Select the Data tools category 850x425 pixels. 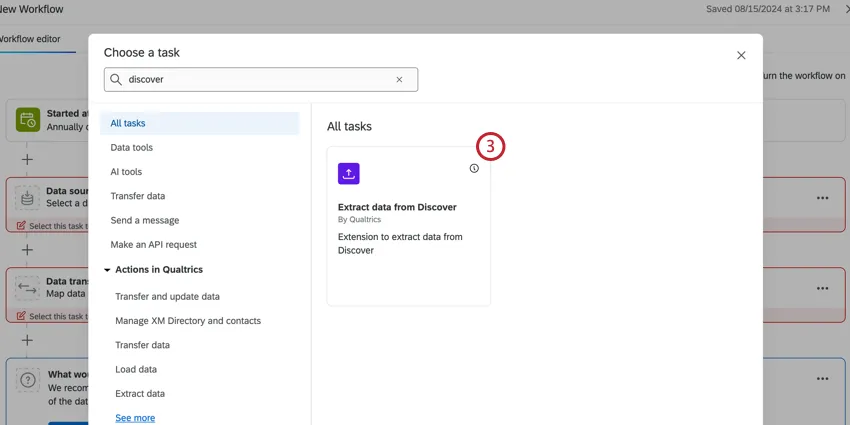coord(132,148)
